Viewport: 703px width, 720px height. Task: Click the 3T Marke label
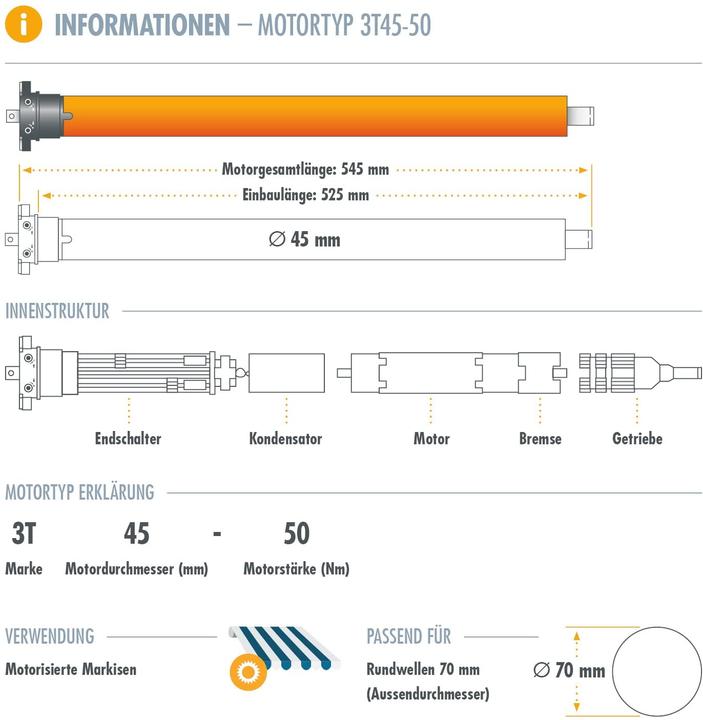click(24, 533)
